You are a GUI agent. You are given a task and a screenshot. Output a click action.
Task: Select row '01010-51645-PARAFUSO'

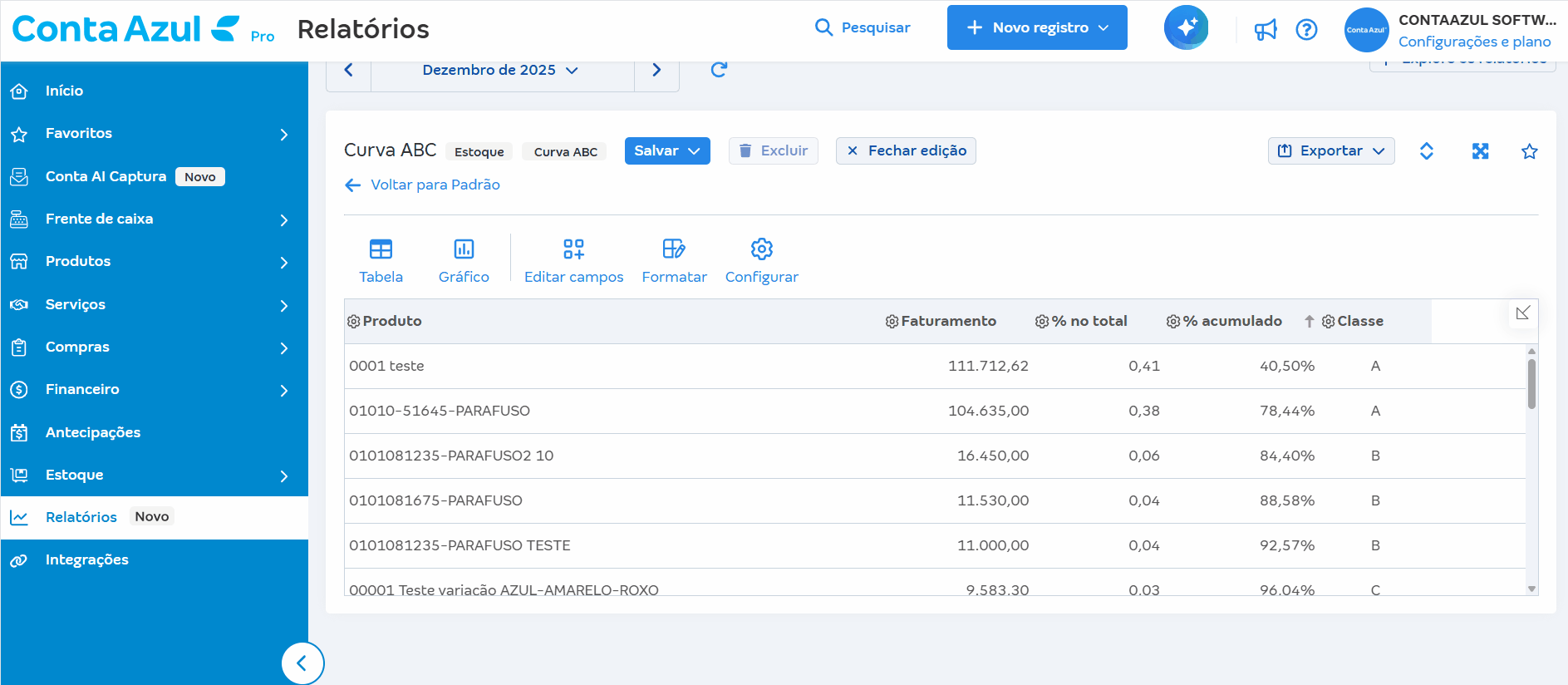pyautogui.click(x=935, y=411)
